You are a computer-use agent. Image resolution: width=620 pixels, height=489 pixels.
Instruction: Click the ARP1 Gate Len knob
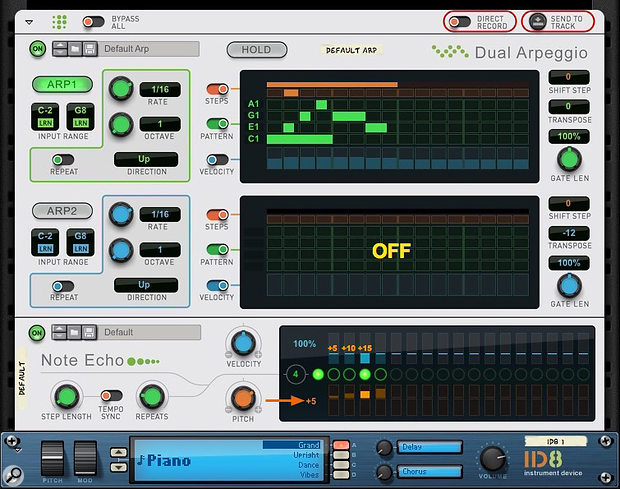tap(569, 159)
